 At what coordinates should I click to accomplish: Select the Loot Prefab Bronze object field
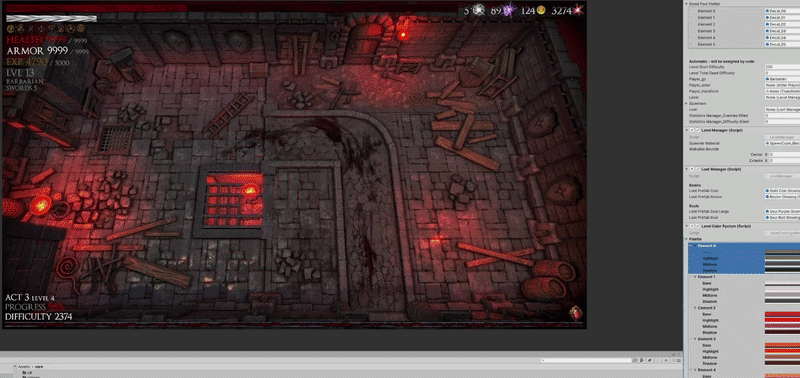(782, 196)
